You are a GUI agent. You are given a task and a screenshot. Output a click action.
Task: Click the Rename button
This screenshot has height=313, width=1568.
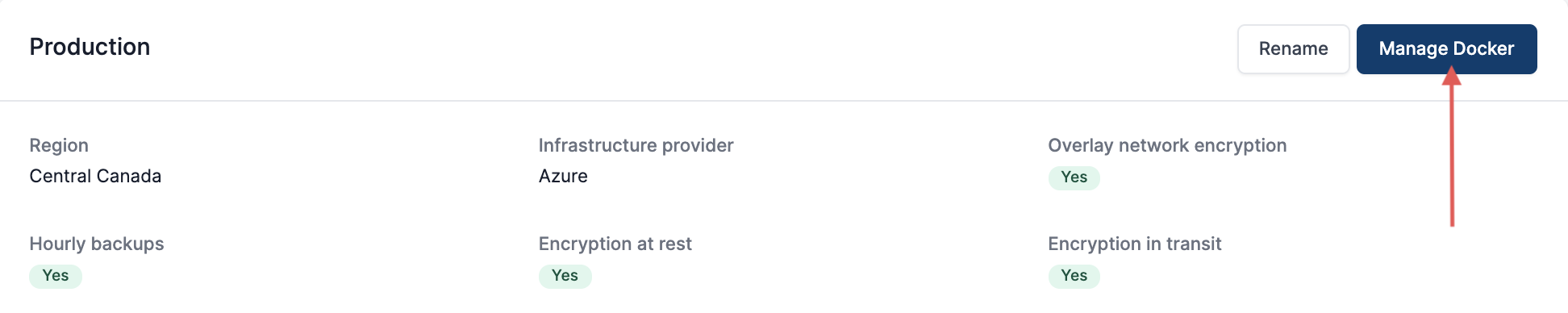click(1293, 49)
